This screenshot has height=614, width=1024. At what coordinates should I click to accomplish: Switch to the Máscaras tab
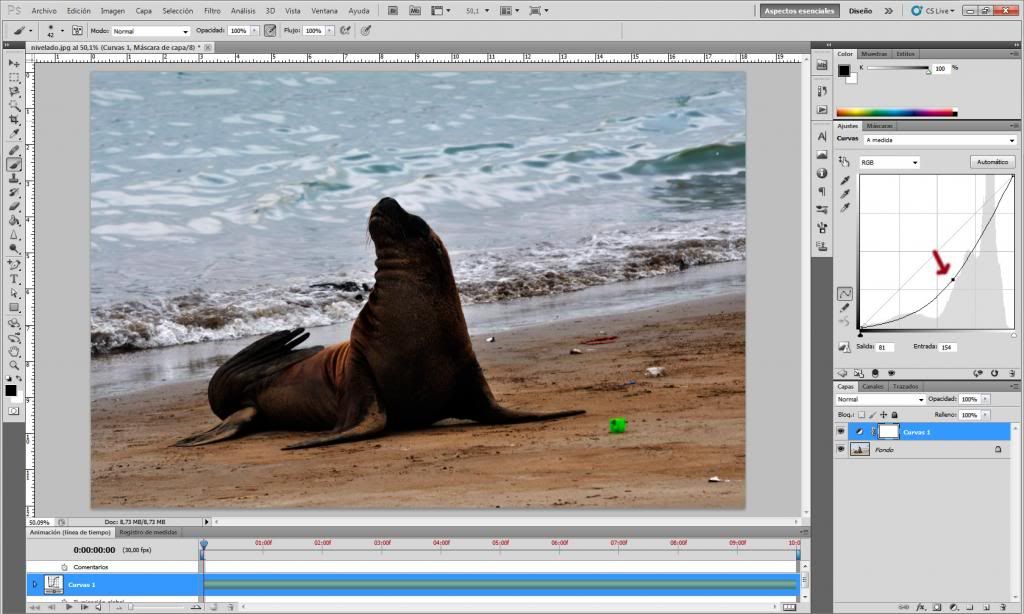tap(879, 126)
